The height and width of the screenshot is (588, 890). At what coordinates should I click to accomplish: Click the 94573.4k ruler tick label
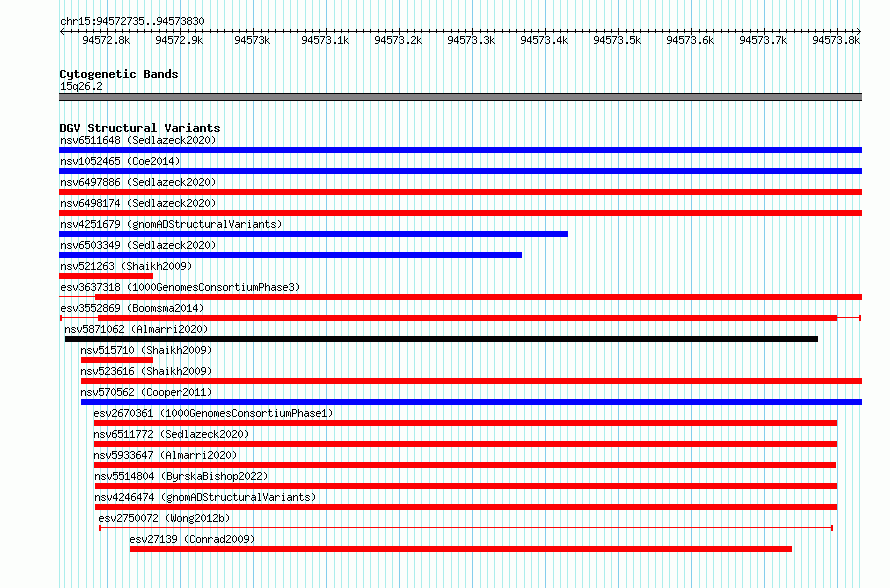(x=544, y=40)
